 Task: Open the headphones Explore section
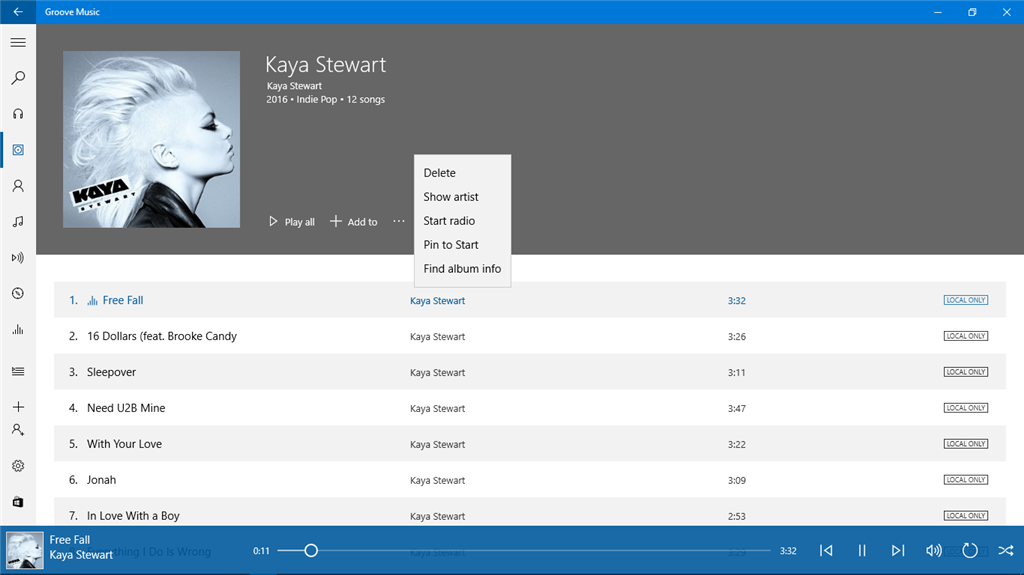[x=18, y=114]
